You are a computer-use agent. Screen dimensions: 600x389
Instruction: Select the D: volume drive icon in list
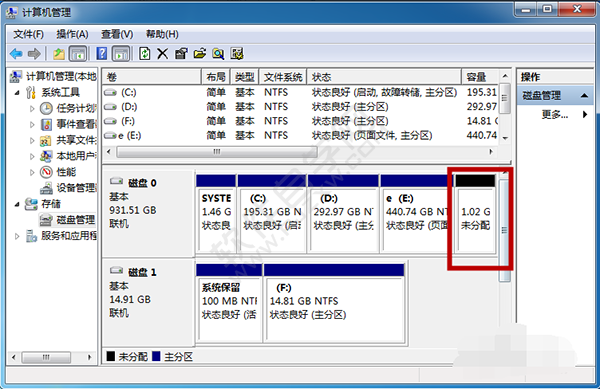(x=110, y=107)
